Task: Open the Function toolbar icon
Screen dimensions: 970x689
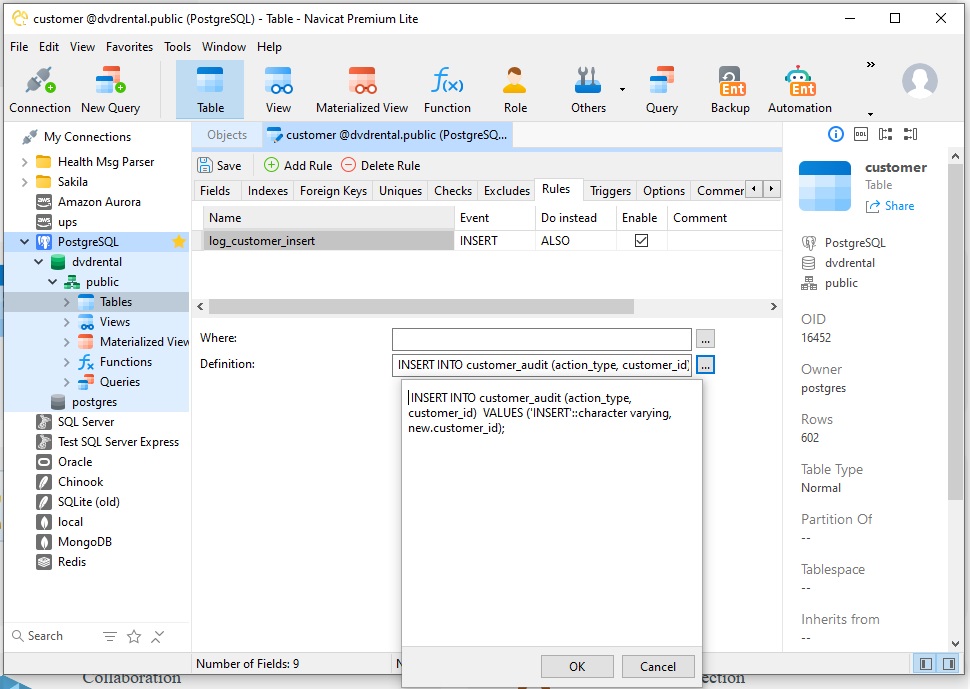Action: [x=447, y=90]
